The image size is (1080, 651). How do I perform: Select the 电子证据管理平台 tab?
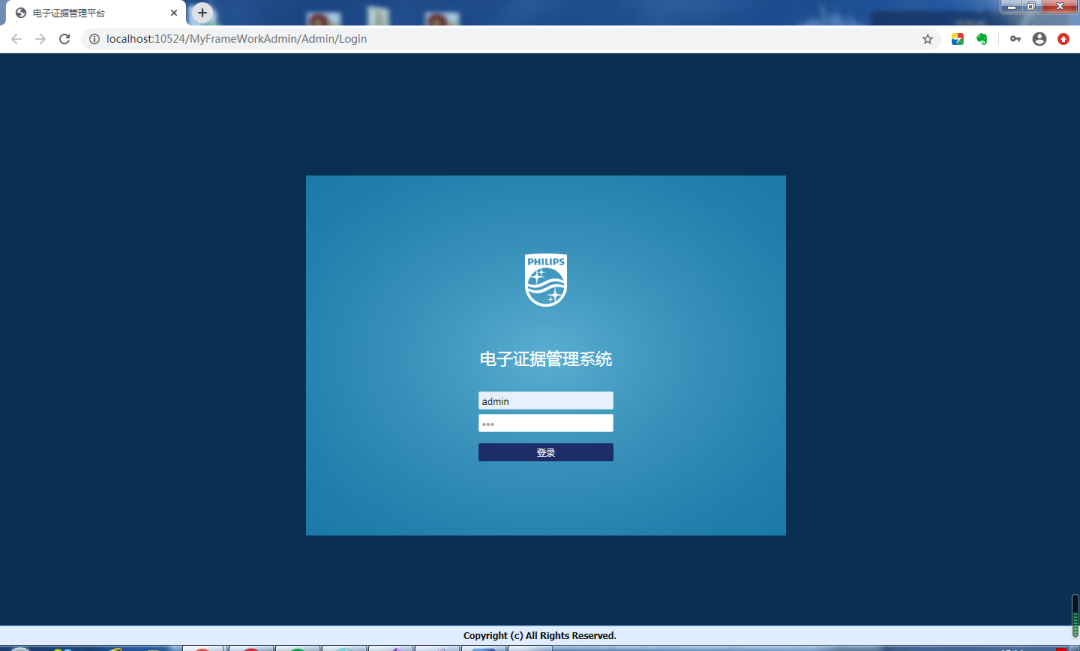[x=96, y=13]
